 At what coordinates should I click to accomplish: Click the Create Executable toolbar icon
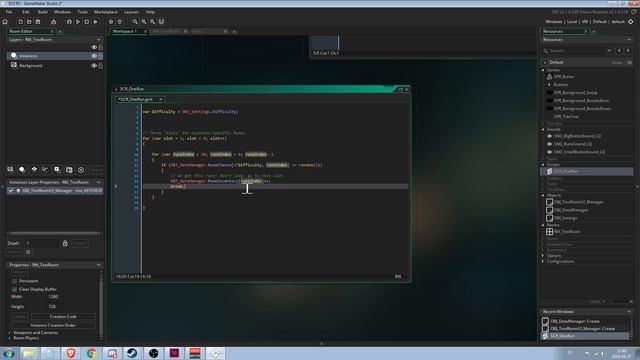pyautogui.click(x=53, y=22)
